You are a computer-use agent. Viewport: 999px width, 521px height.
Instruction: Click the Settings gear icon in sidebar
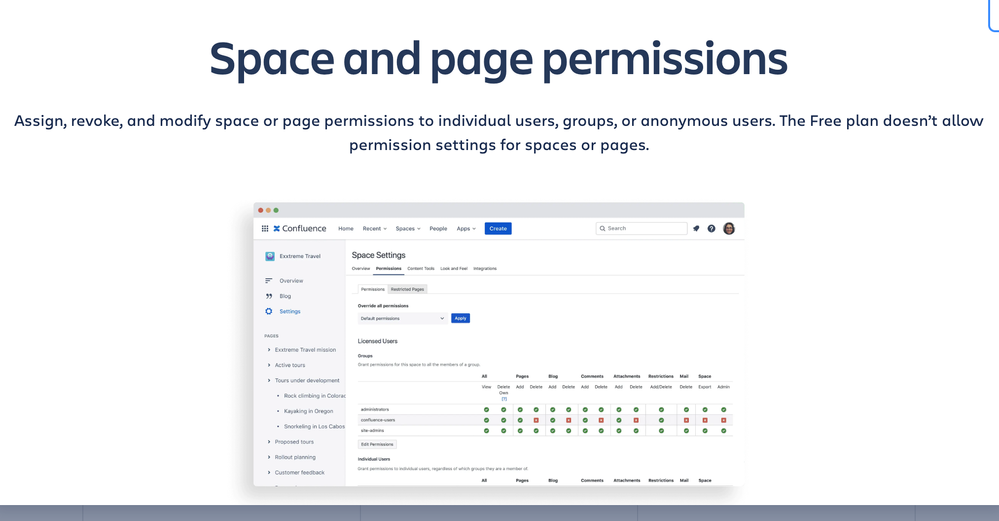pos(269,311)
